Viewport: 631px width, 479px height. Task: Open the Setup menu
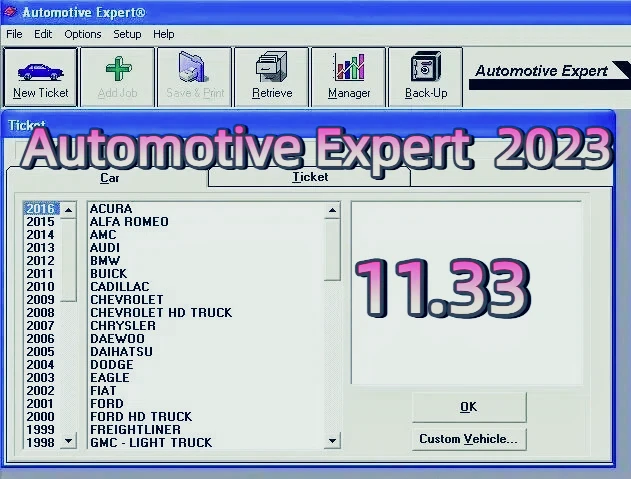coord(127,34)
